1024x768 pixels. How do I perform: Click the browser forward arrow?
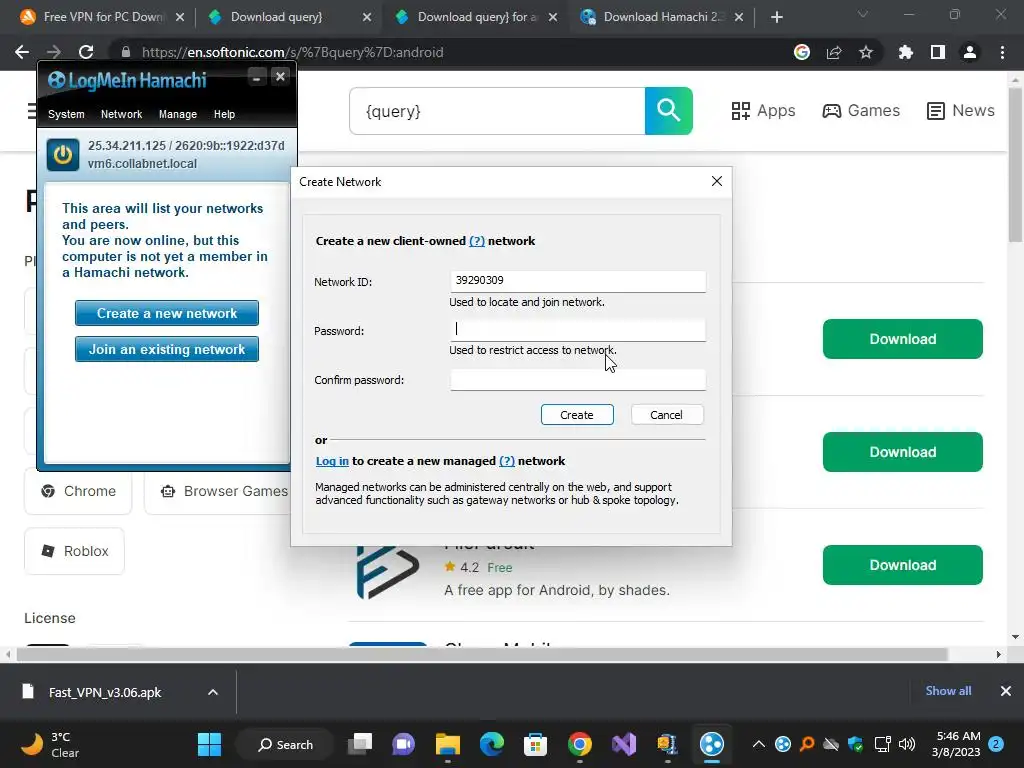(54, 52)
